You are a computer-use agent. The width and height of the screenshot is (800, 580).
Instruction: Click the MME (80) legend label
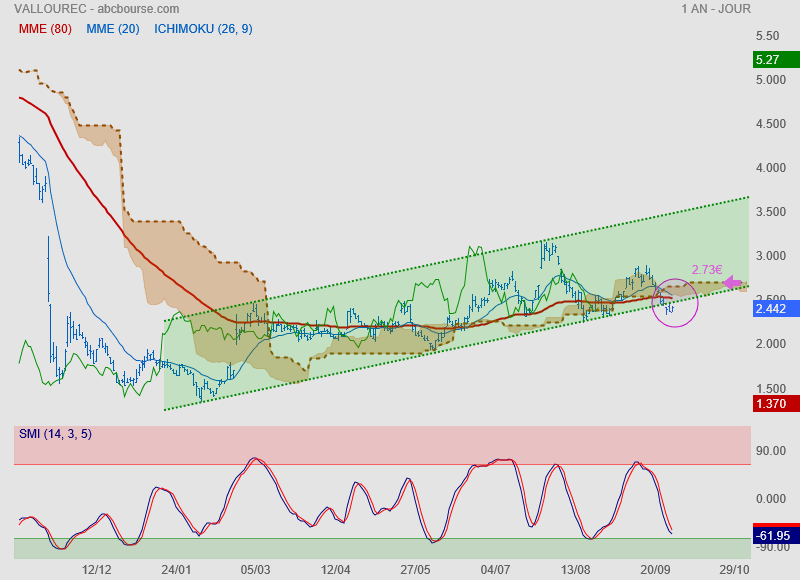pos(45,29)
